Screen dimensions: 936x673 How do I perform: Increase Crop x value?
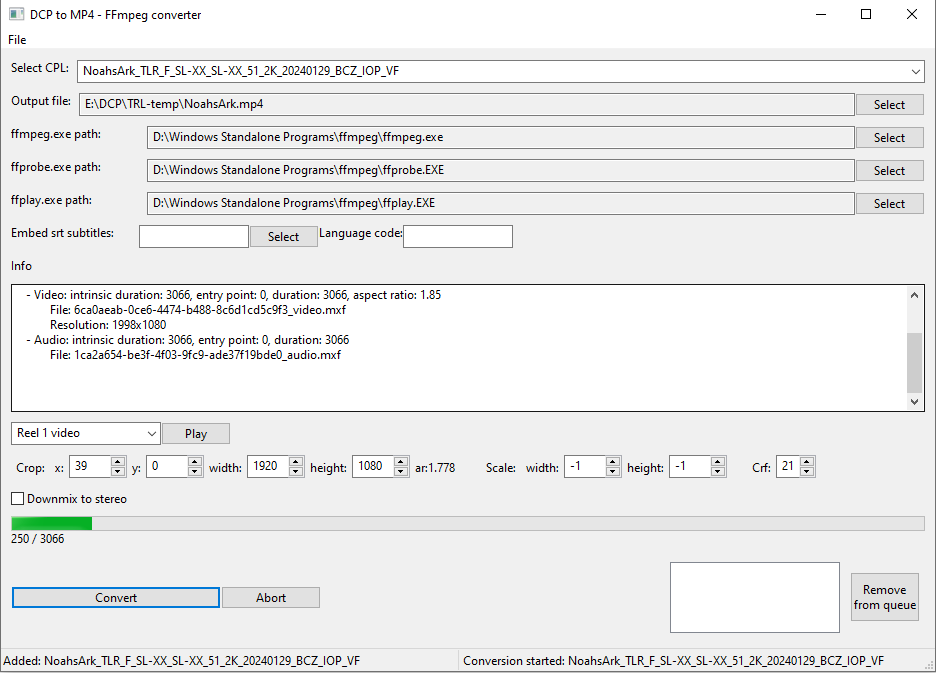[118, 462]
